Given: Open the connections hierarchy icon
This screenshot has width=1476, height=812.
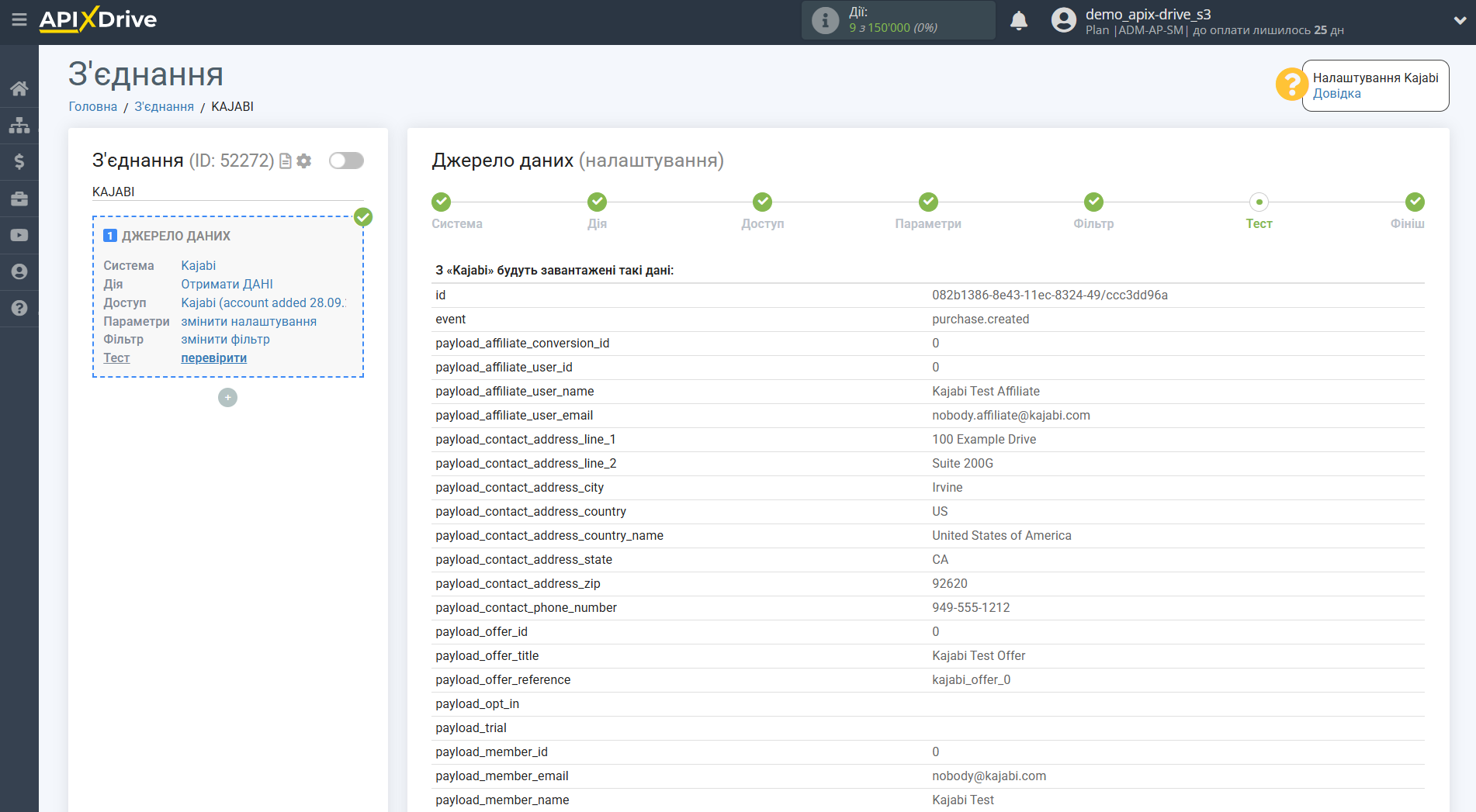Looking at the screenshot, I should click(x=19, y=125).
